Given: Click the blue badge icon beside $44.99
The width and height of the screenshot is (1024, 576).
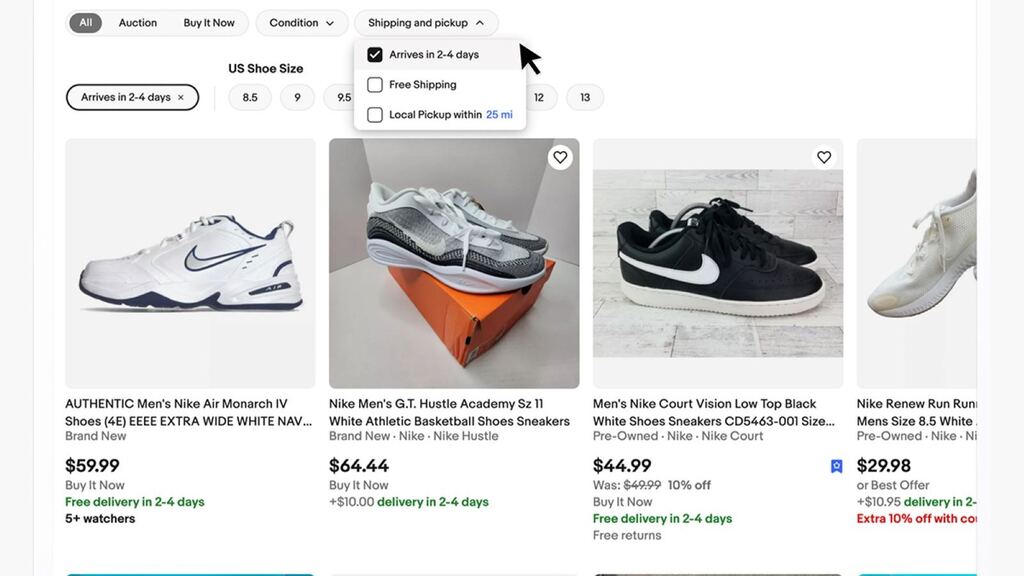Looking at the screenshot, I should (837, 466).
